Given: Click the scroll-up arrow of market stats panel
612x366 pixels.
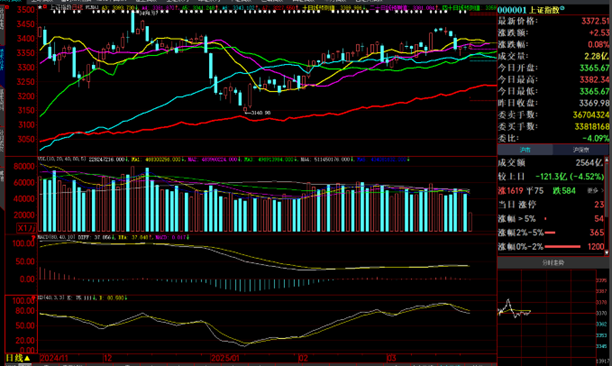Looking at the screenshot, I should [607, 160].
